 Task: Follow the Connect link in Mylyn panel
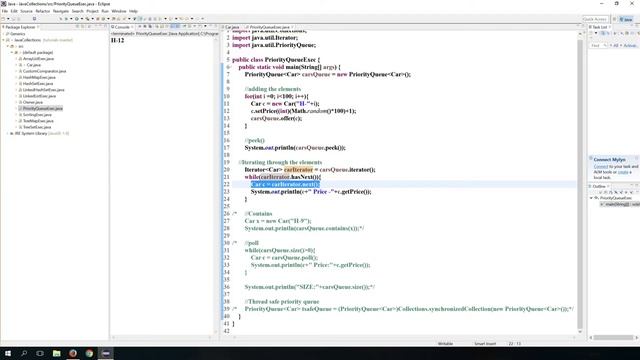pyautogui.click(x=600, y=167)
